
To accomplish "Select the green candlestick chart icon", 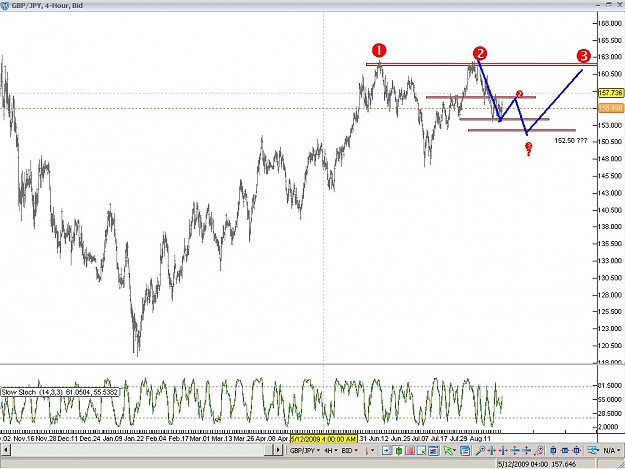I will (x=398, y=451).
